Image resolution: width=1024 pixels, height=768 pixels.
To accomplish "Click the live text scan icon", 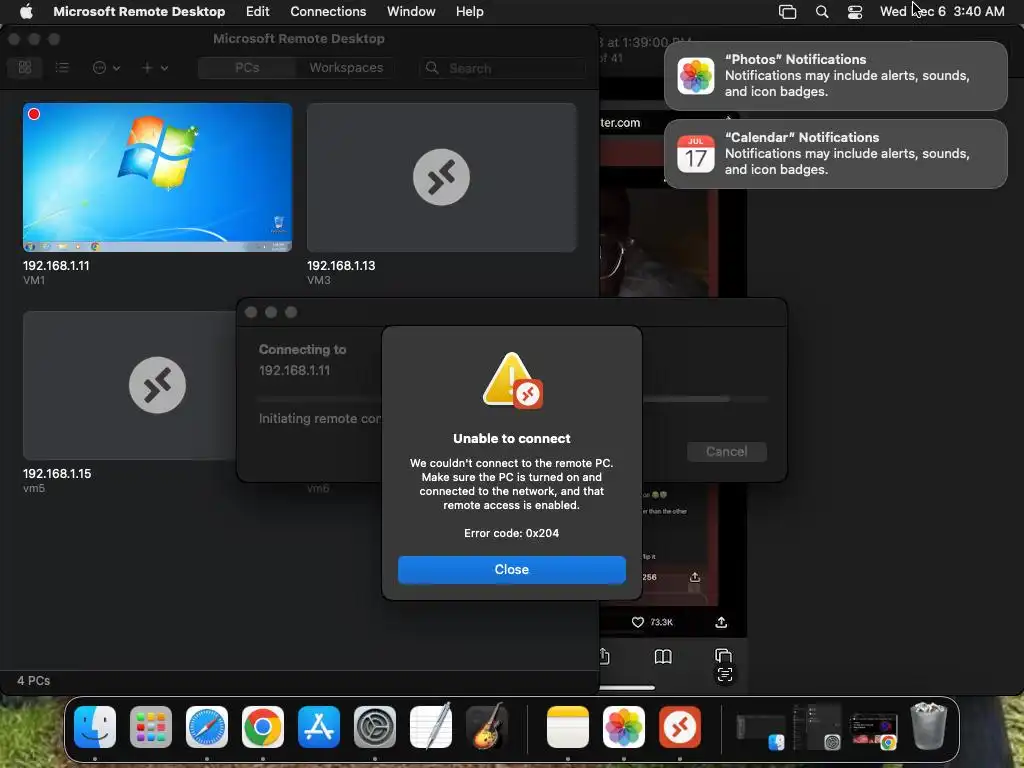I will click(x=724, y=675).
